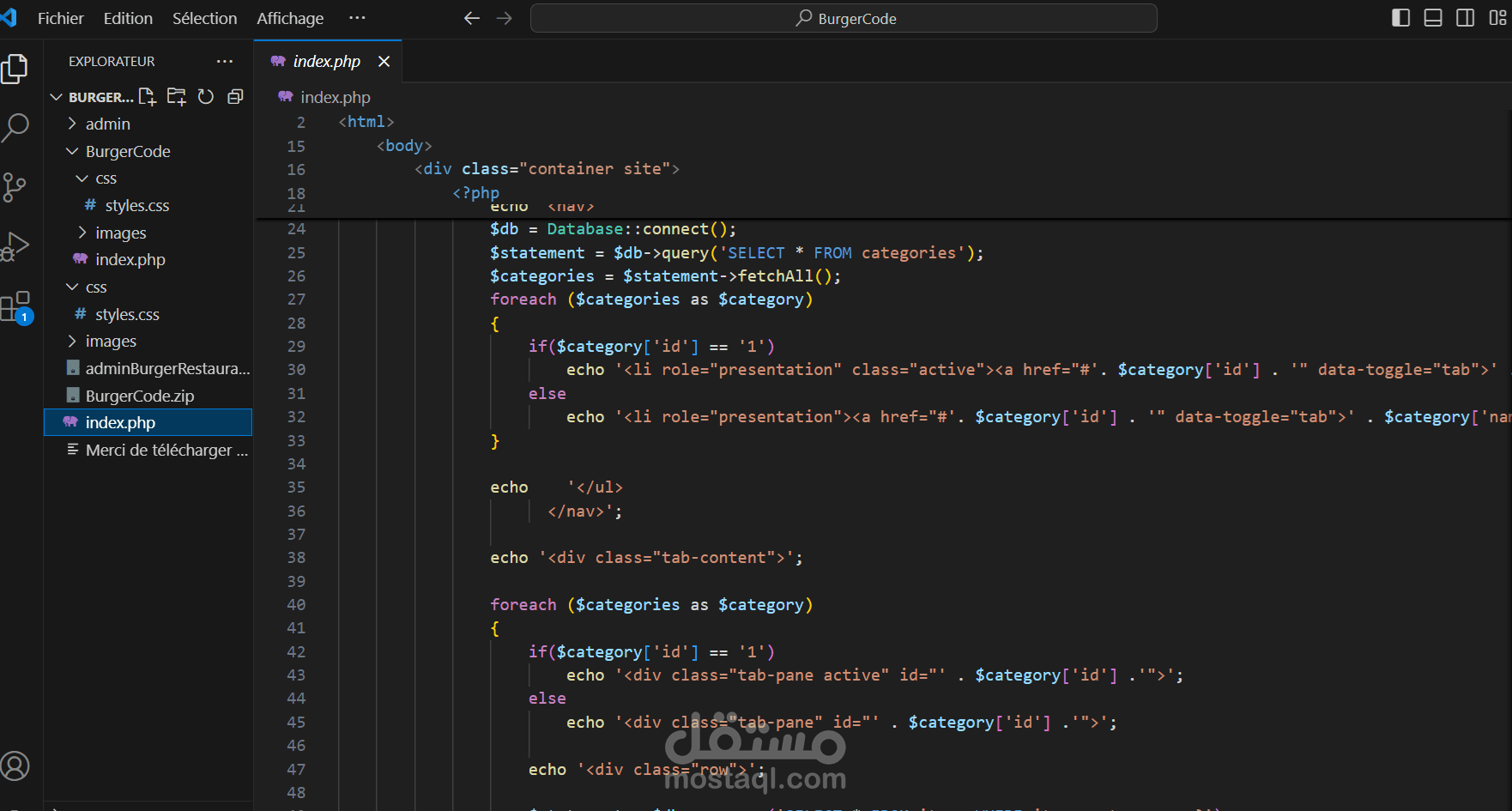Open the Fichier menu
The height and width of the screenshot is (811, 1512).
tap(61, 18)
